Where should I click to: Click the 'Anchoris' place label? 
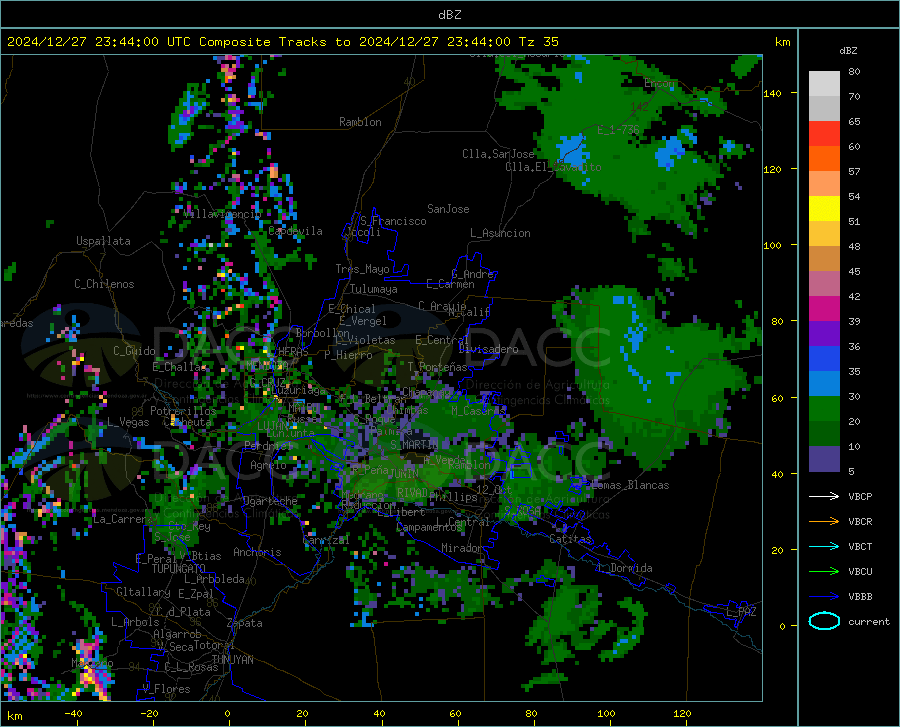coord(257,553)
